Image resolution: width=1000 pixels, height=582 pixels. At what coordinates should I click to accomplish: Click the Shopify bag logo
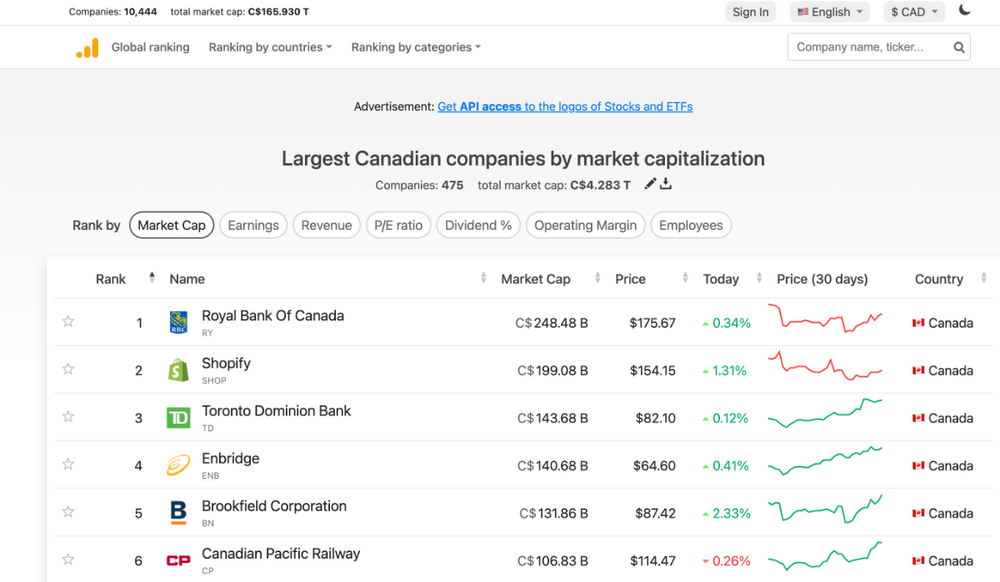pyautogui.click(x=179, y=370)
